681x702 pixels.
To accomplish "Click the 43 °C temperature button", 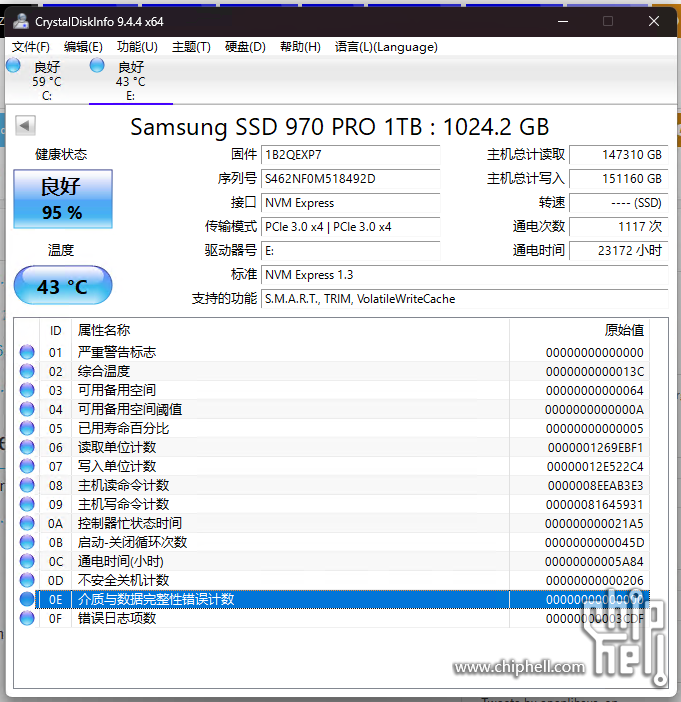I will (63, 285).
